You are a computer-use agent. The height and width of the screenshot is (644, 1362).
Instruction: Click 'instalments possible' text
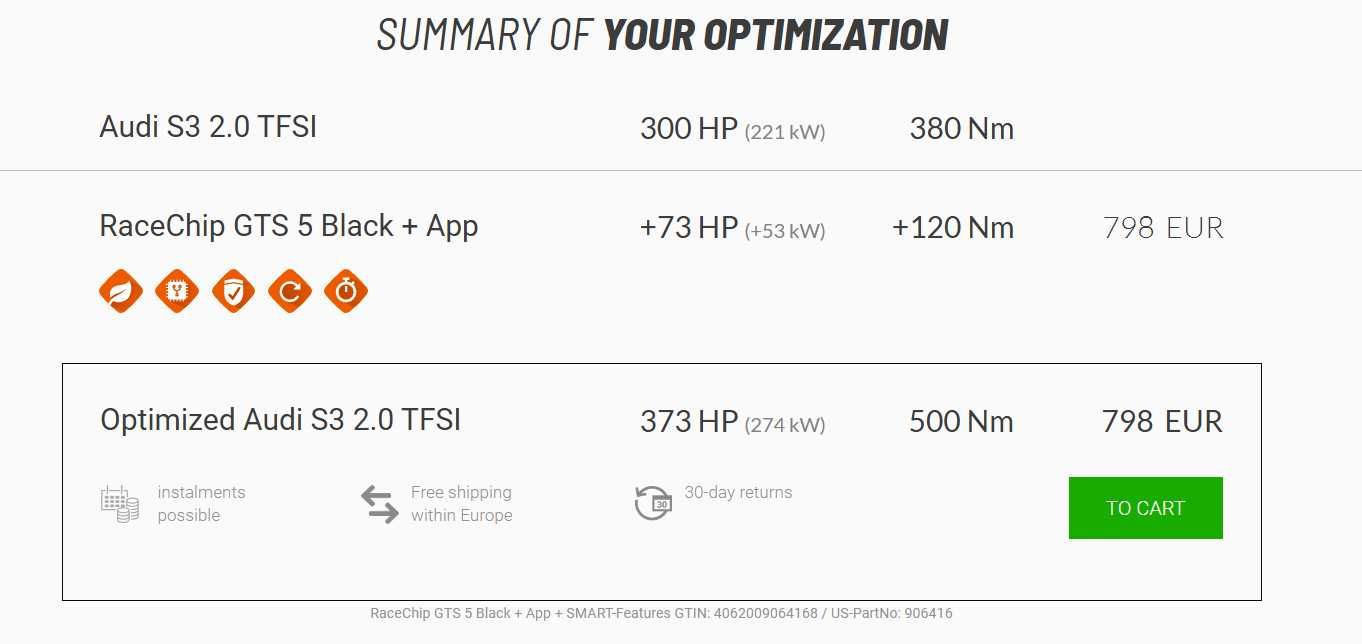coord(201,504)
